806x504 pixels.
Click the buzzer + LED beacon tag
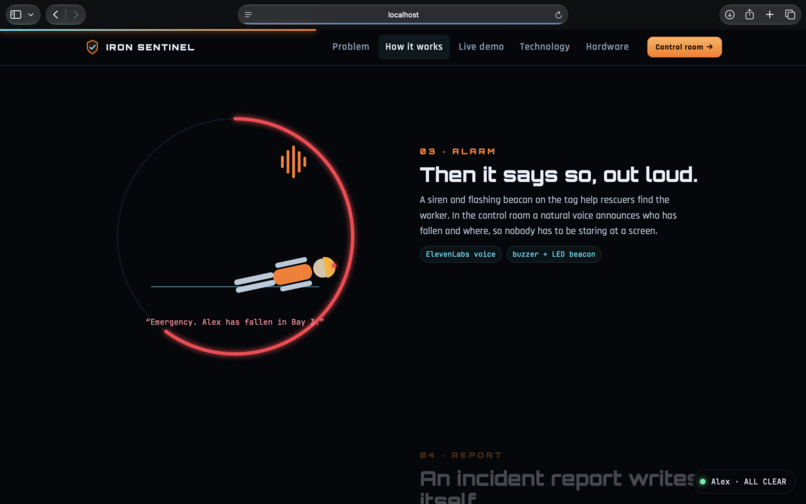(554, 254)
